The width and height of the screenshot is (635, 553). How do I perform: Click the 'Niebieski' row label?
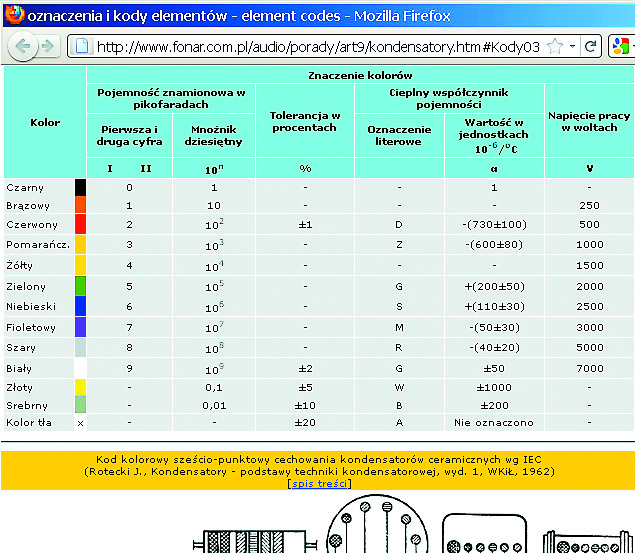31,306
